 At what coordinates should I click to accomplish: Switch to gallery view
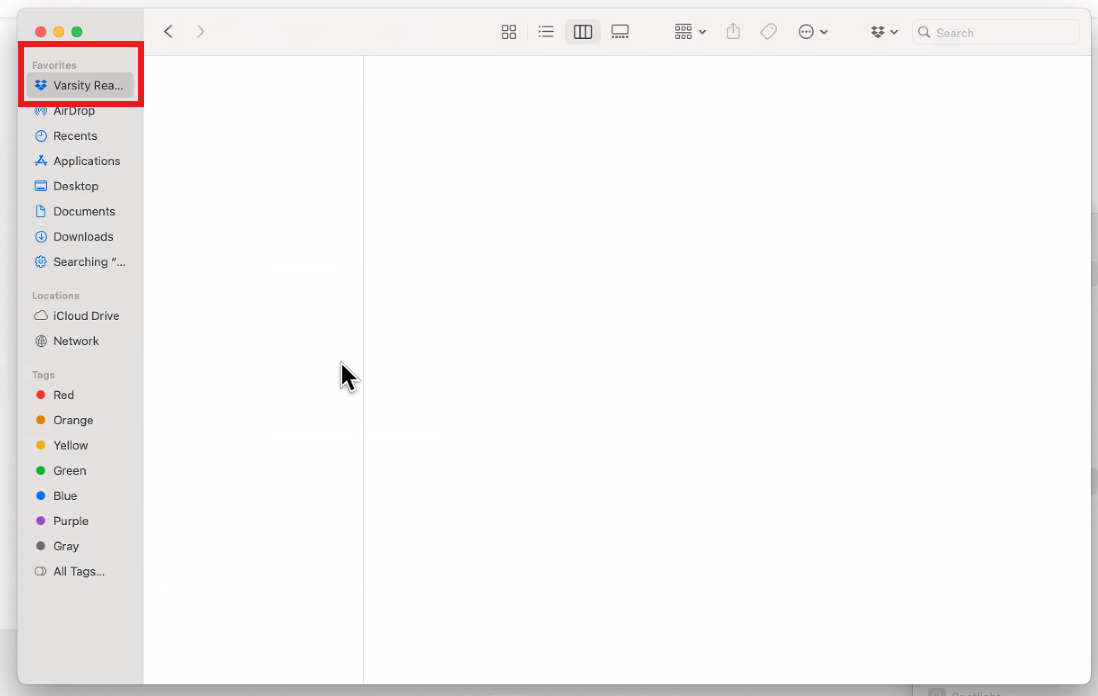pos(620,32)
